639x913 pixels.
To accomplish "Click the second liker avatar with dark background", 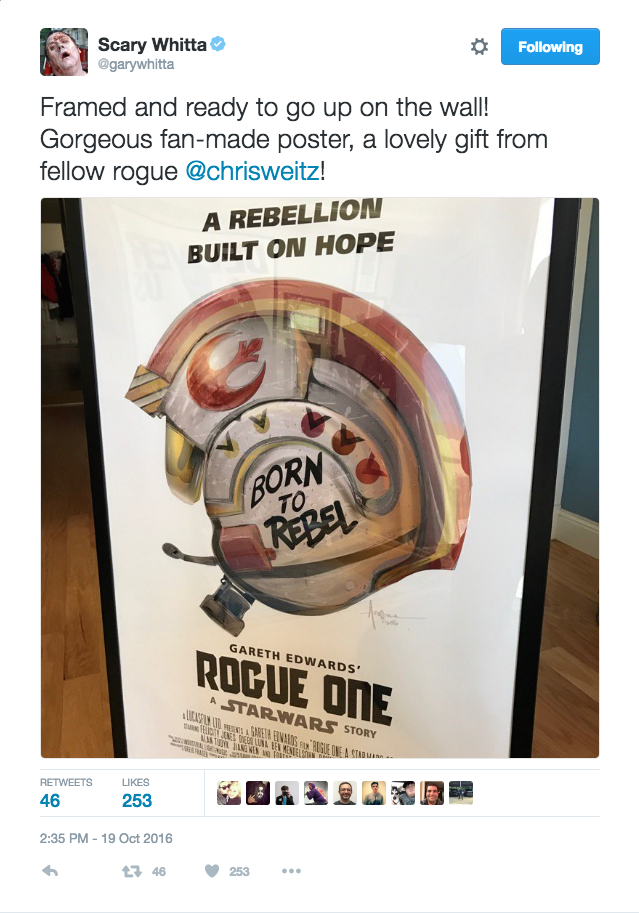I will point(258,793).
